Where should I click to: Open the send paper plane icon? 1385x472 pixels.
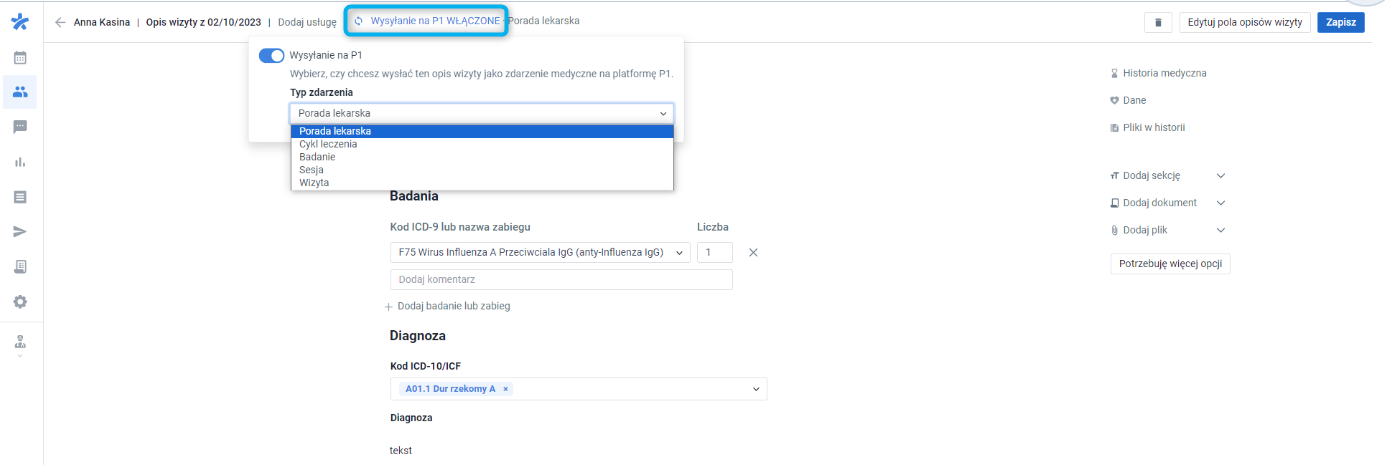click(20, 232)
